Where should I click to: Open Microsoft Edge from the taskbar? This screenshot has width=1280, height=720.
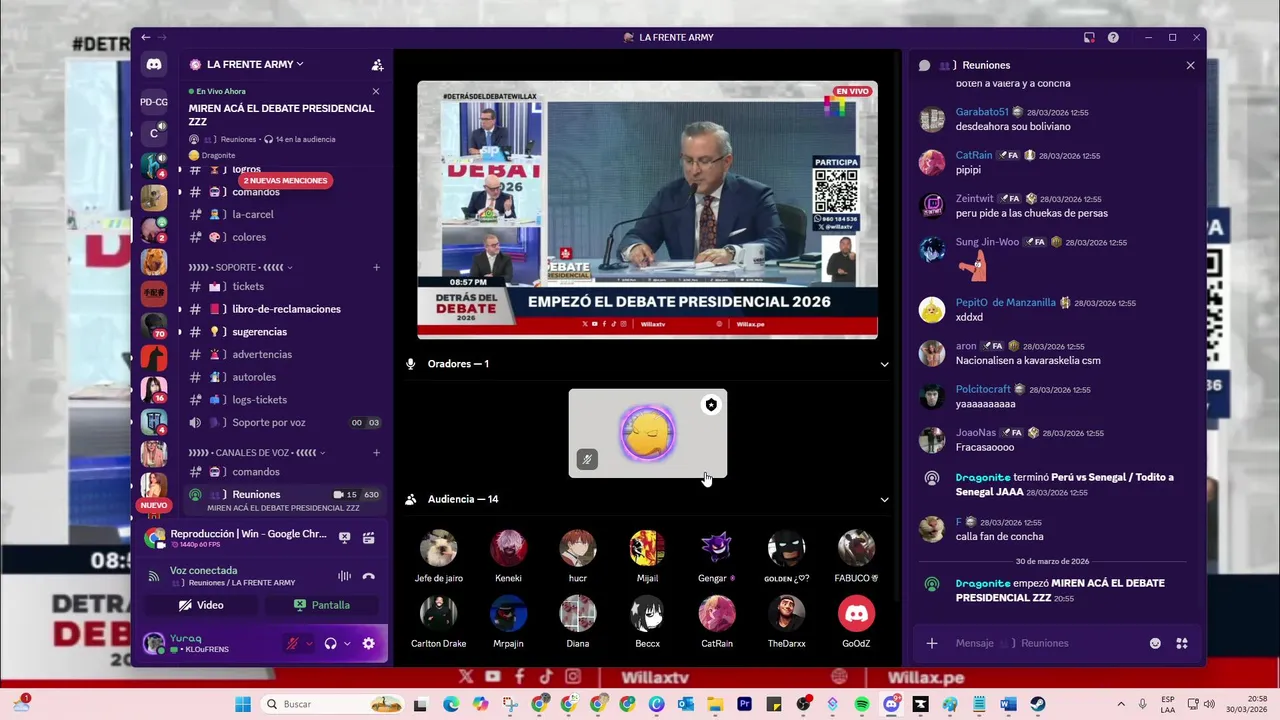pyautogui.click(x=451, y=704)
